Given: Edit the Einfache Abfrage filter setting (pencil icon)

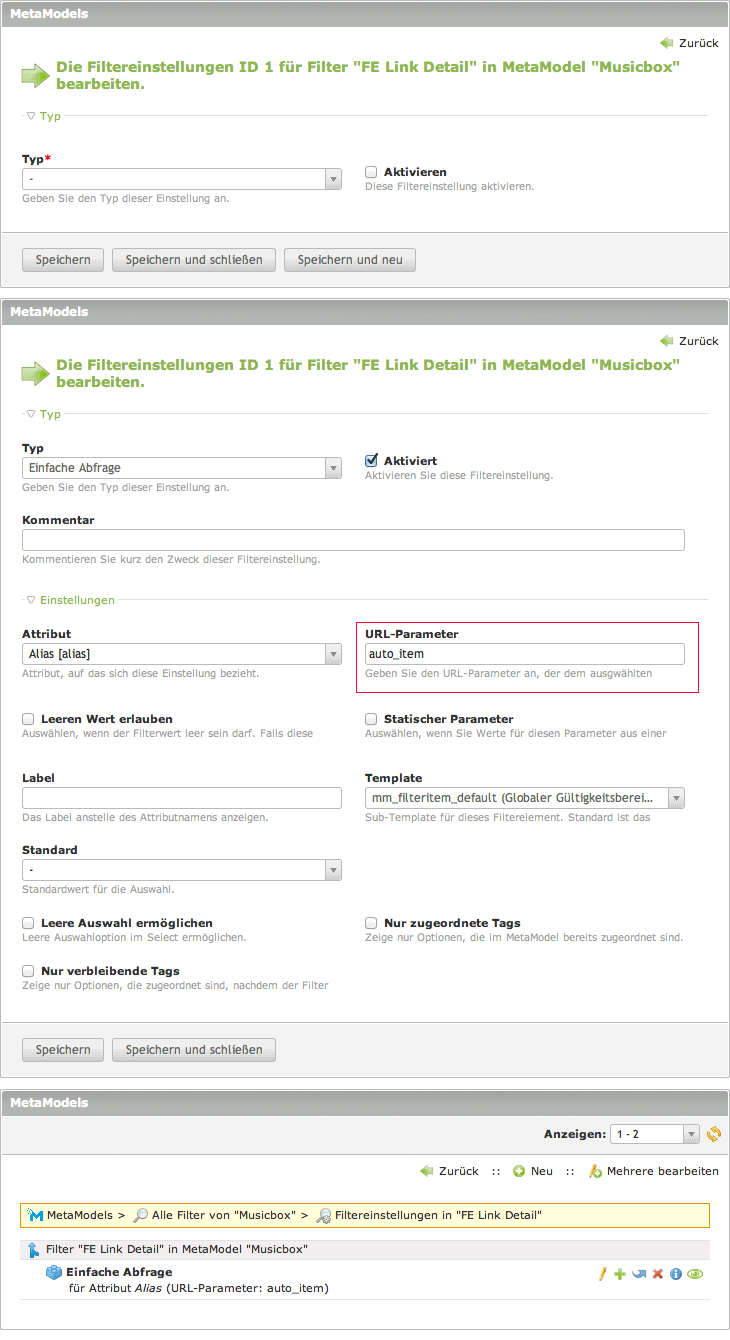Looking at the screenshot, I should 603,1274.
